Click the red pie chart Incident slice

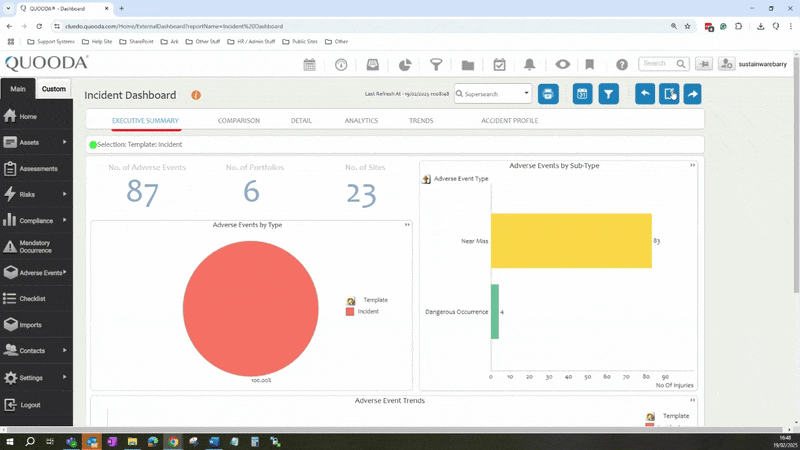click(x=251, y=309)
